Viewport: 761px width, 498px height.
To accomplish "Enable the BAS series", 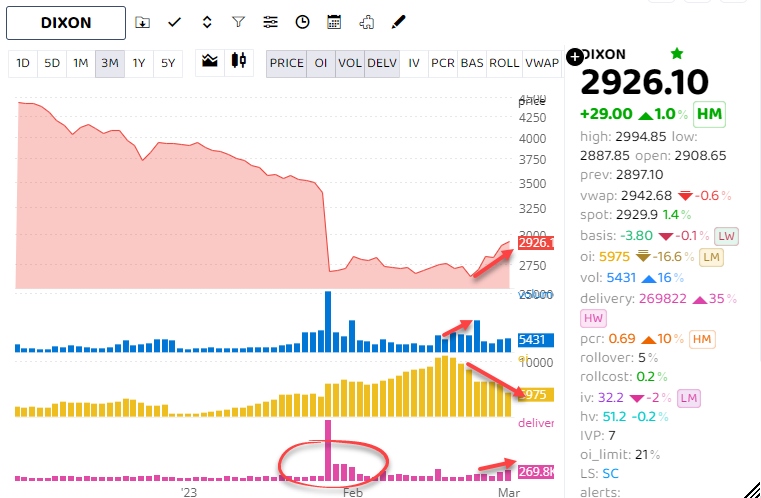I will pyautogui.click(x=472, y=63).
